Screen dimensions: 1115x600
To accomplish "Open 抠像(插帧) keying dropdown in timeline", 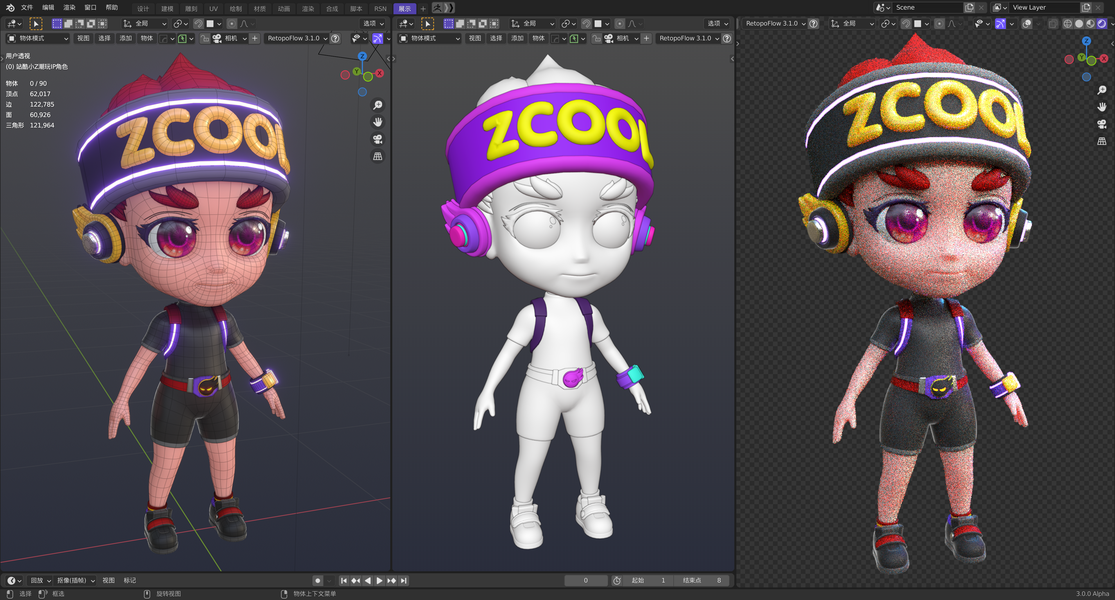I will 75,581.
